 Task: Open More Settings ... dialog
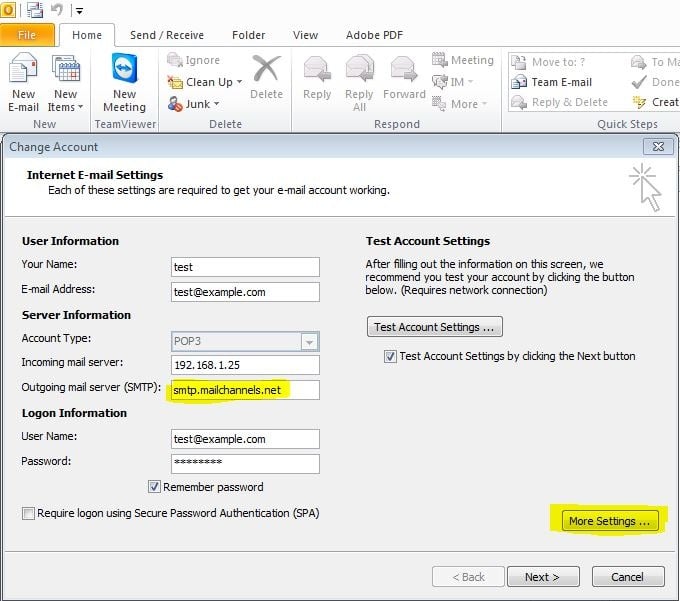610,521
